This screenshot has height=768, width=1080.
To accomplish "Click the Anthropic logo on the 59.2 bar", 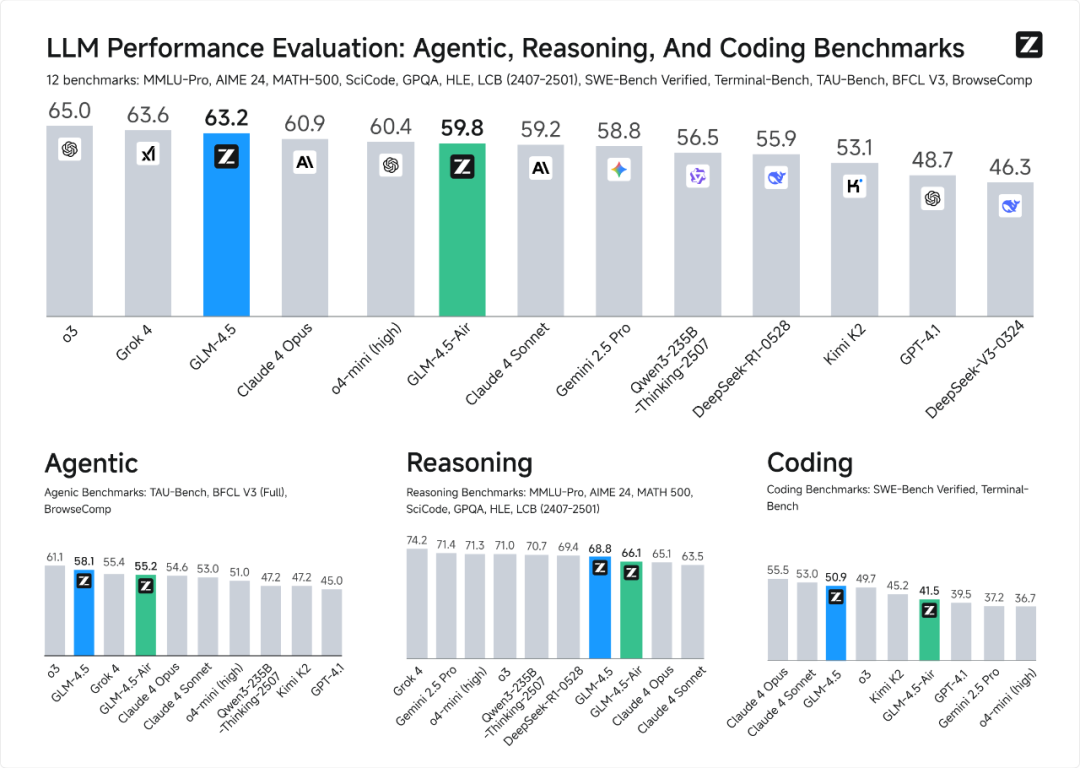I will point(541,168).
